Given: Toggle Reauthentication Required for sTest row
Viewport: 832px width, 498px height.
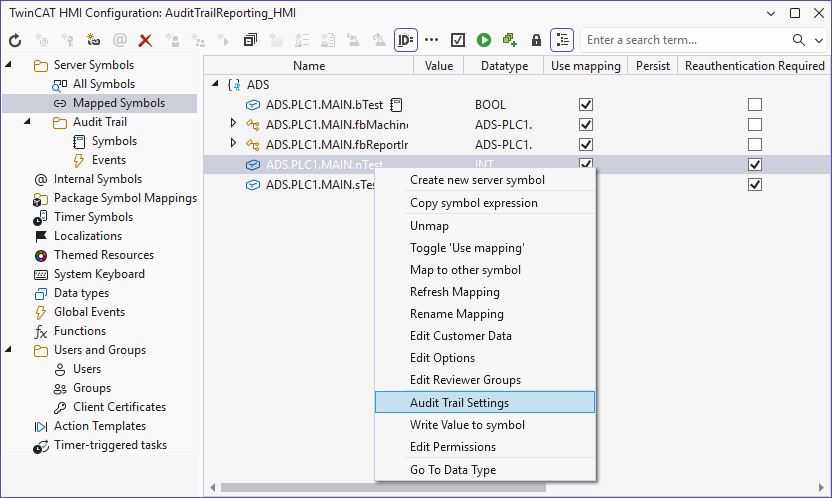Looking at the screenshot, I should pyautogui.click(x=755, y=185).
